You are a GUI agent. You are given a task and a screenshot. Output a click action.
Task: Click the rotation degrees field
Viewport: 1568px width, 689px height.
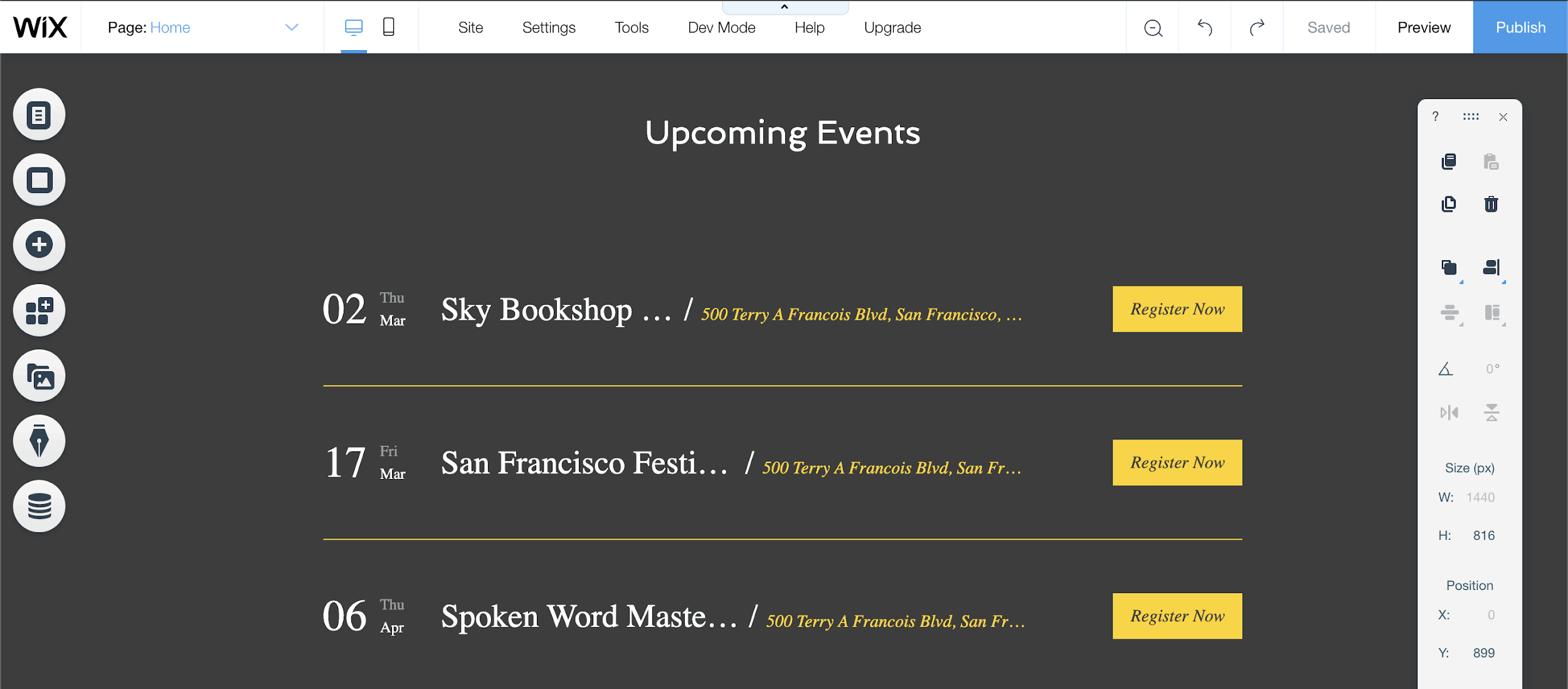tap(1492, 369)
